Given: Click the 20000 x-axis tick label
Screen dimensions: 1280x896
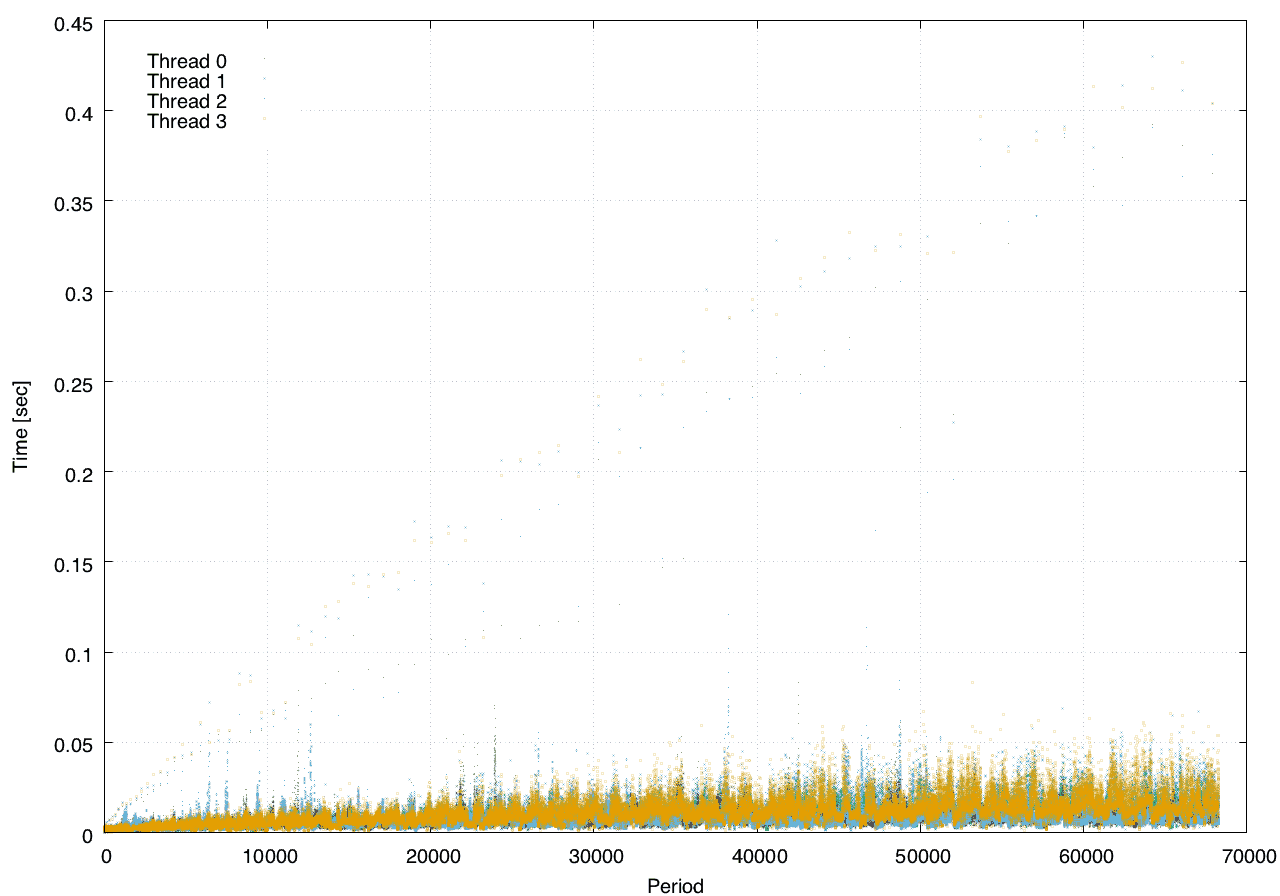Looking at the screenshot, I should click(431, 856).
